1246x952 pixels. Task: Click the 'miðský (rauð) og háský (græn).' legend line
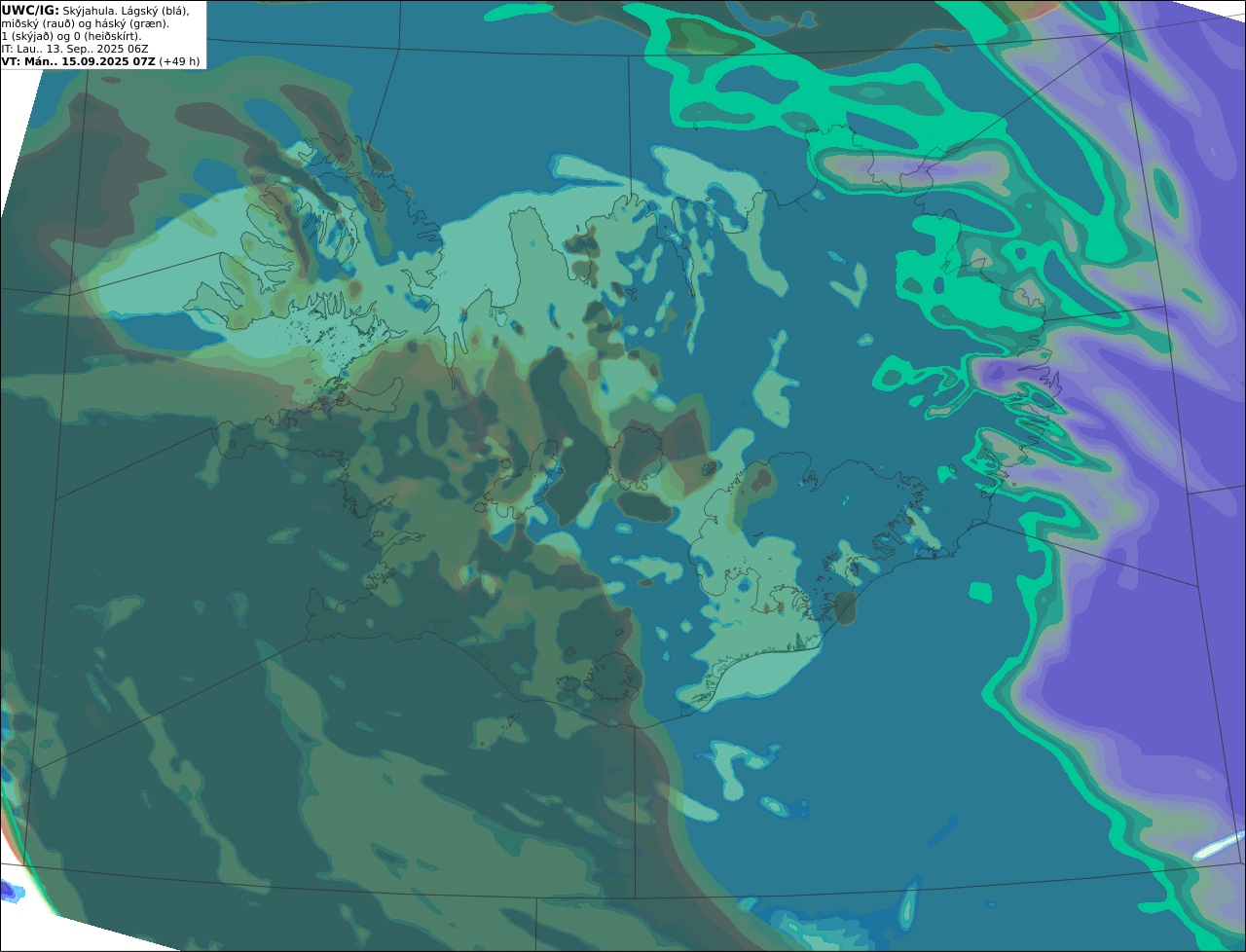tap(85, 22)
